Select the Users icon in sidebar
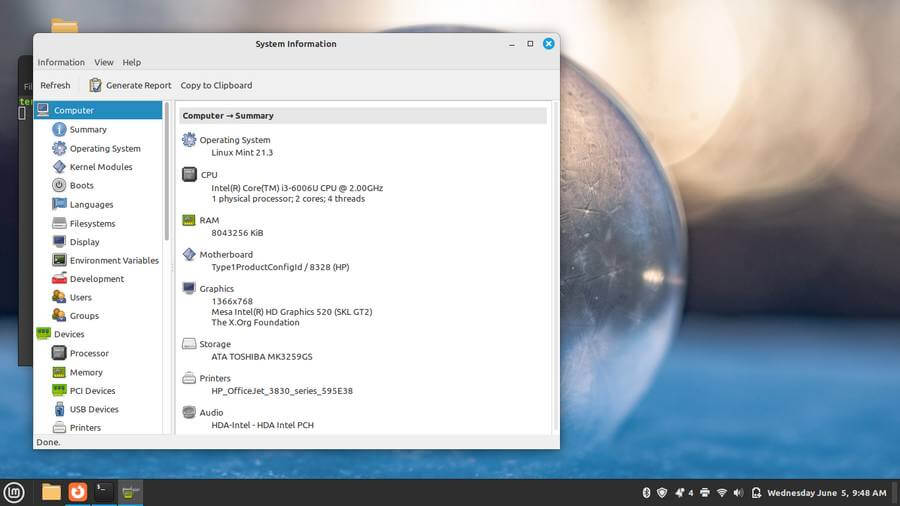The width and height of the screenshot is (900, 506). (x=59, y=297)
